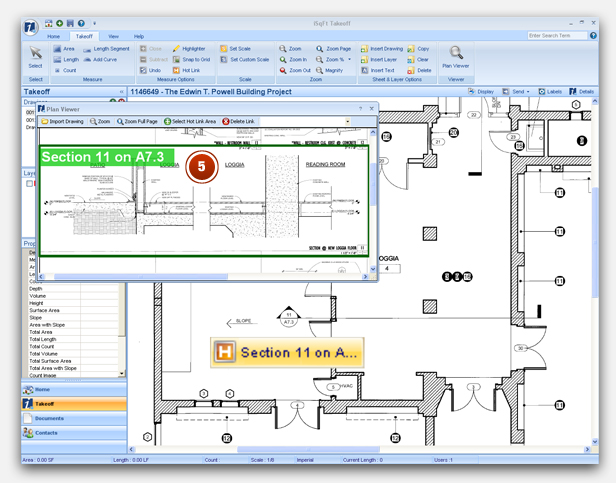Click the help icon beside search field
The height and width of the screenshot is (483, 616).
tap(593, 35)
